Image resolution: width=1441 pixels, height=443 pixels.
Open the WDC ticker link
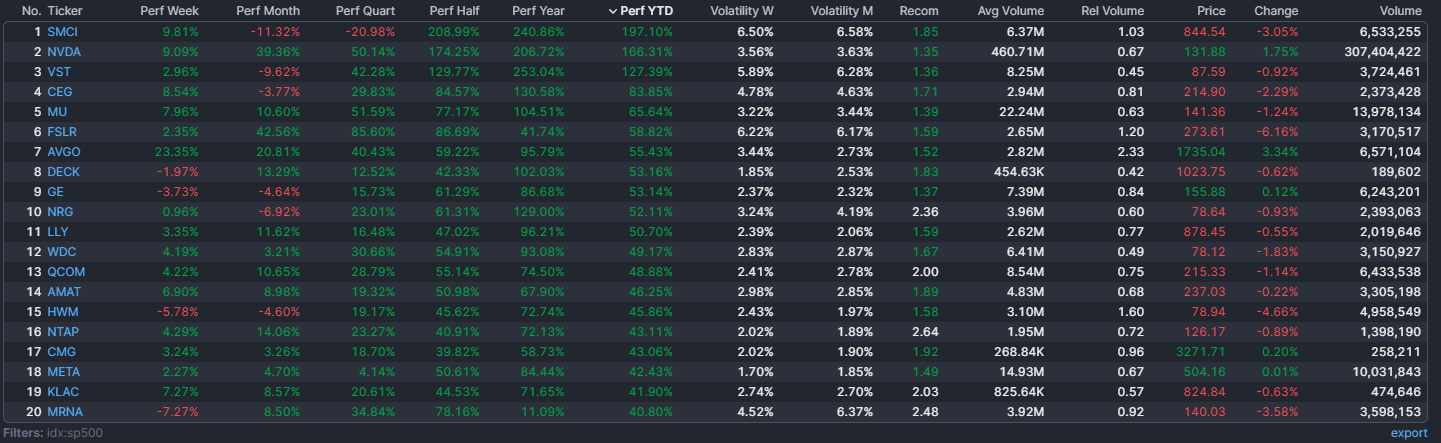coord(61,252)
